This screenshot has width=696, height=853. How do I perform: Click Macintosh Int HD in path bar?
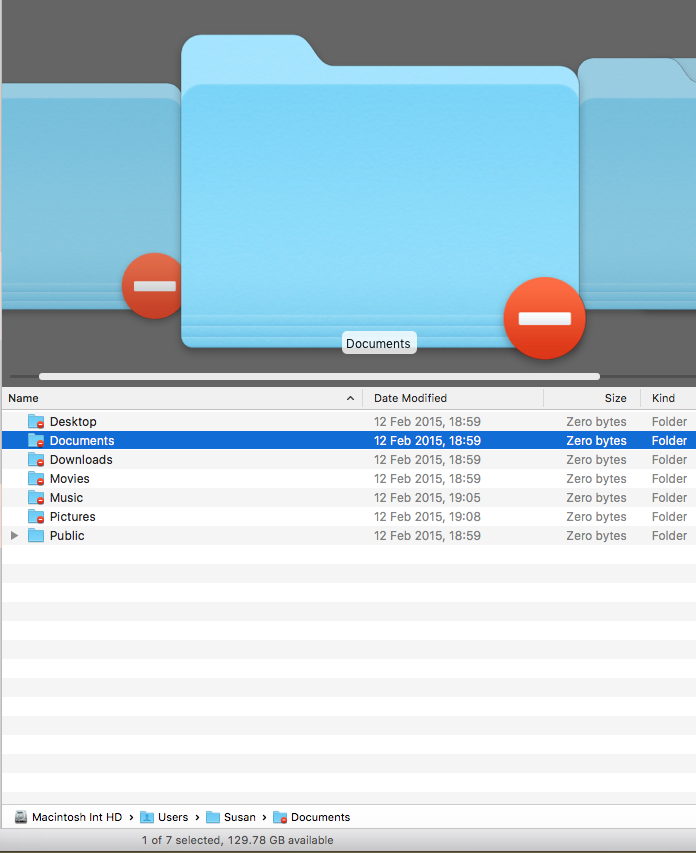[77, 817]
